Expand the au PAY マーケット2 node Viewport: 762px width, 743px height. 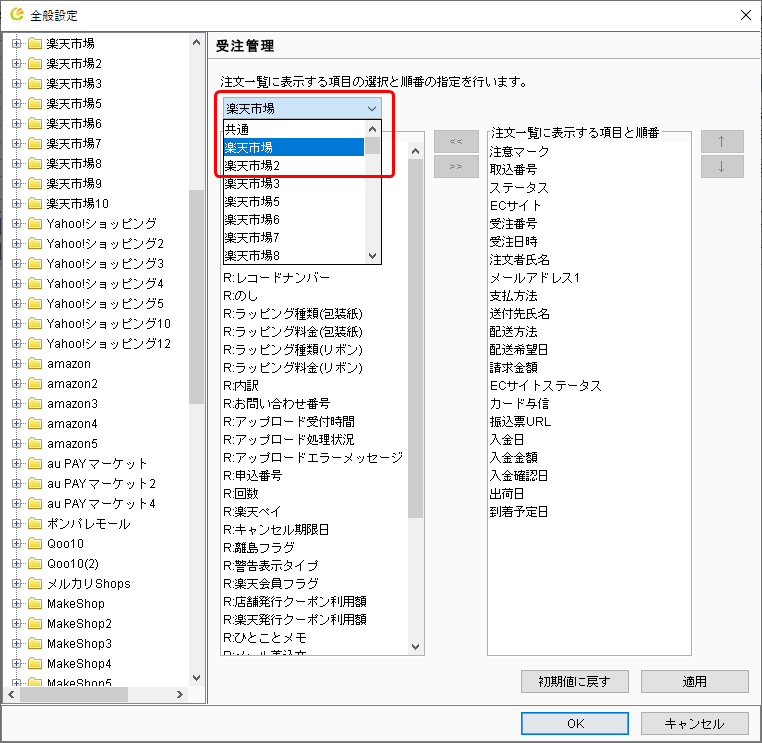[x=17, y=484]
